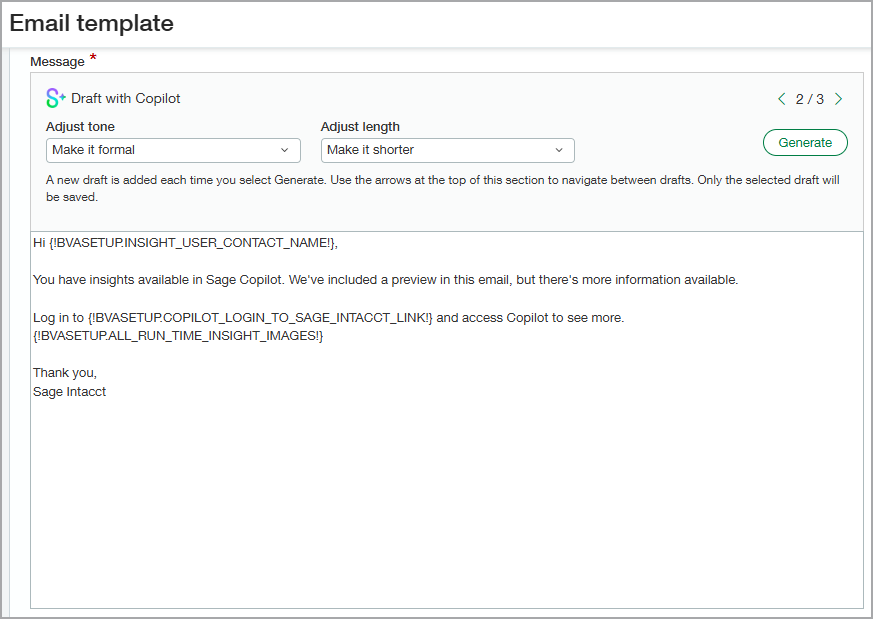Click the Sage Copilot sparkle icon
873x619 pixels.
53,97
